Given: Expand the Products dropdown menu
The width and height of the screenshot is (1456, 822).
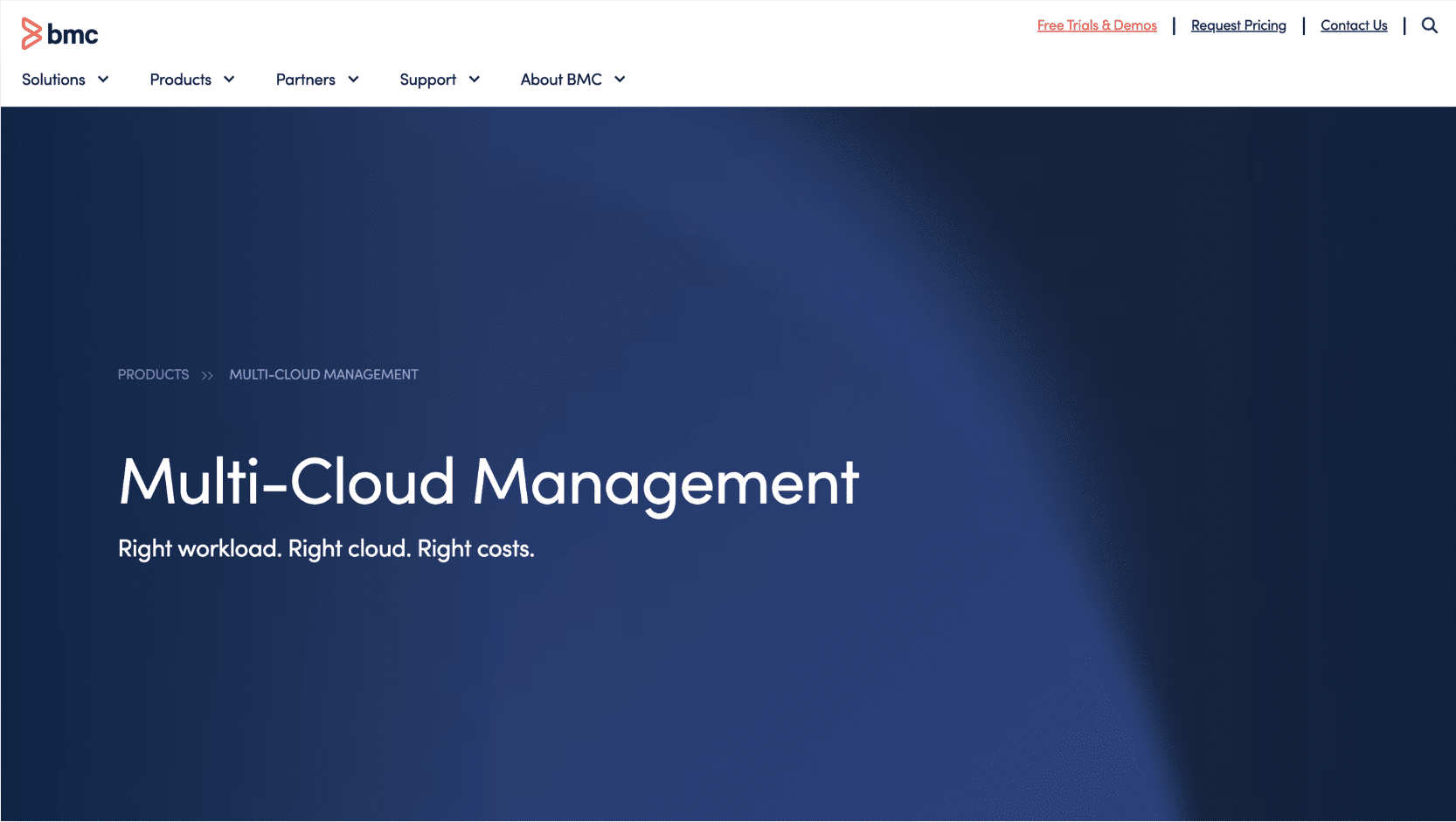Looking at the screenshot, I should [180, 80].
